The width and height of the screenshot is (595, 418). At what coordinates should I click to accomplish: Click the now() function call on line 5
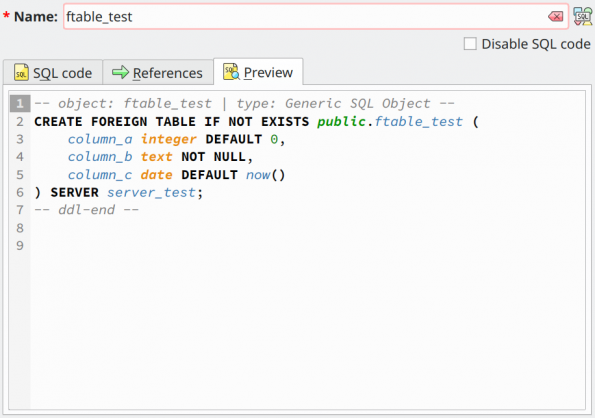[265, 175]
